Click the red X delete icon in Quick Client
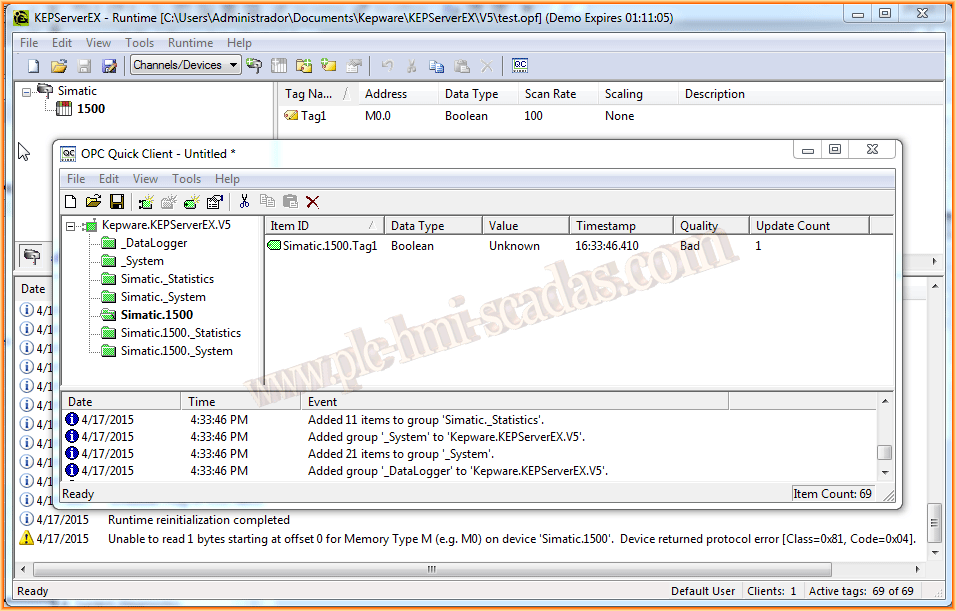 (313, 202)
